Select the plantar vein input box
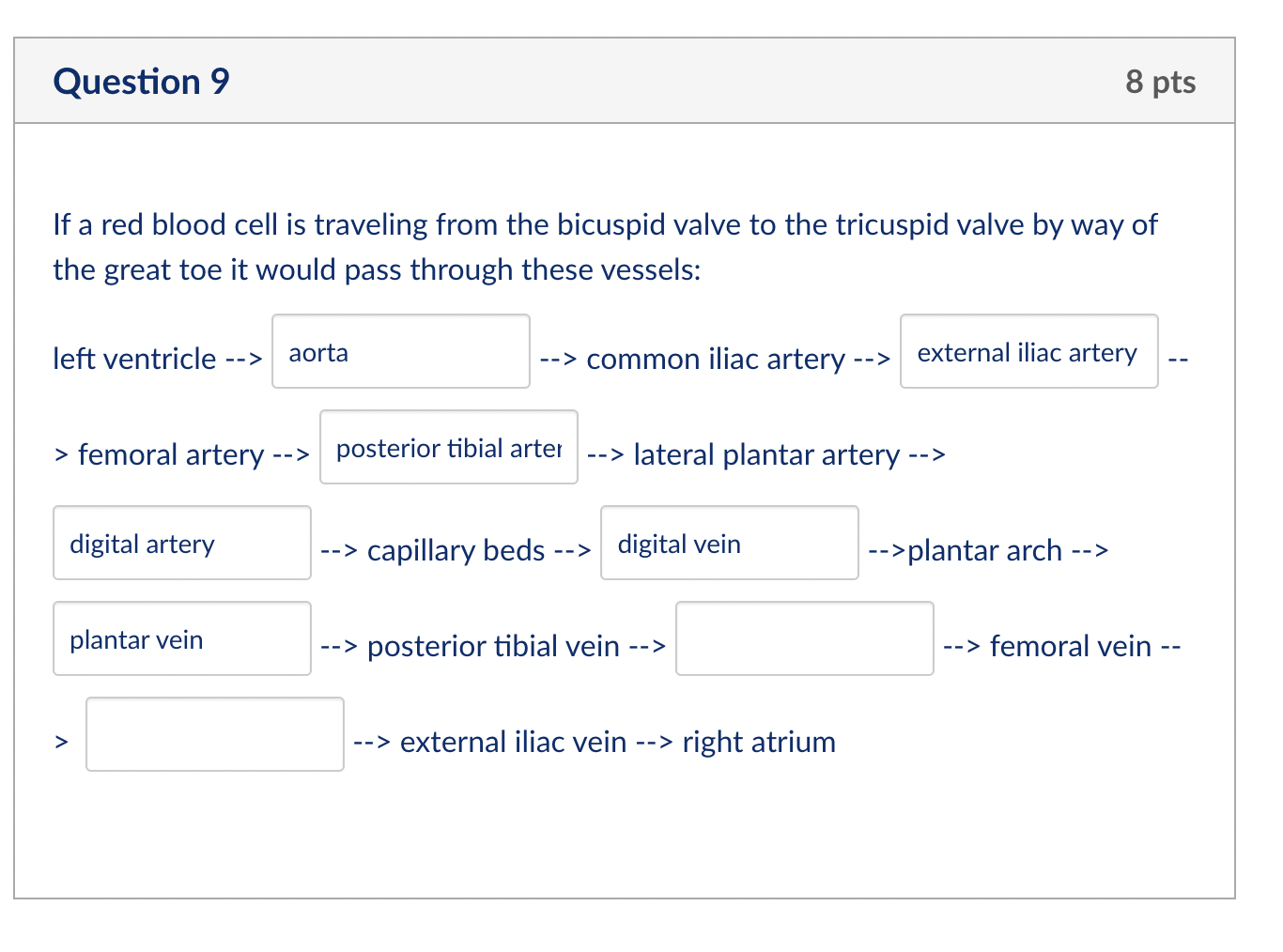The width and height of the screenshot is (1283, 952). pos(181,638)
